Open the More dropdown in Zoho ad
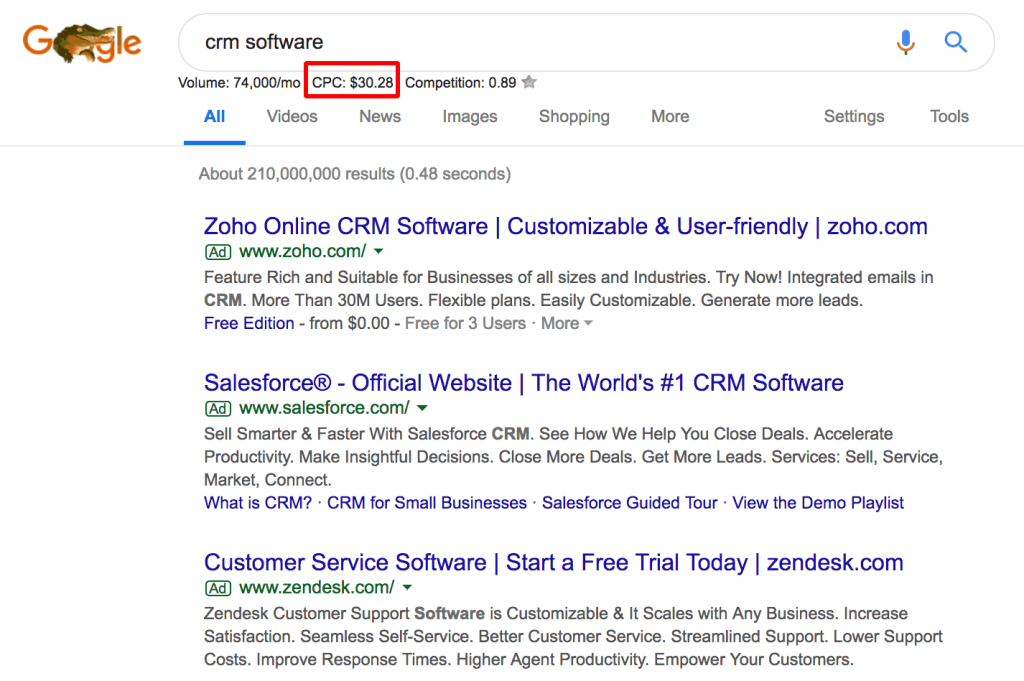 [566, 323]
